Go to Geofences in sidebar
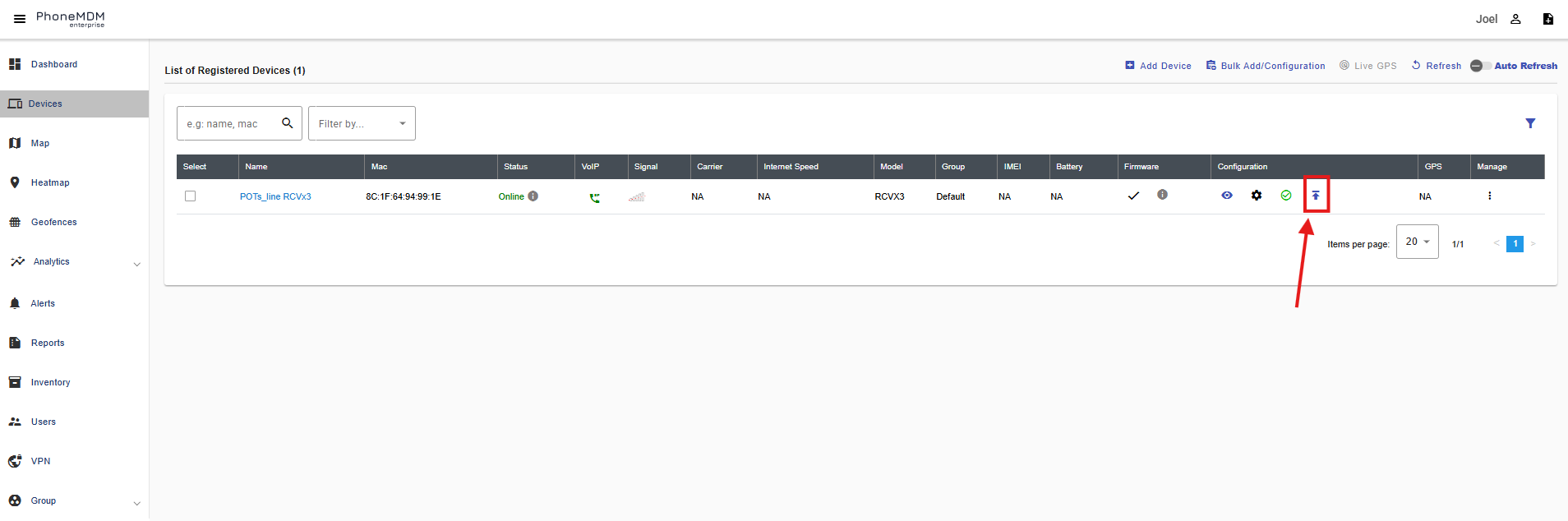Viewport: 1568px width, 521px height. pyautogui.click(x=53, y=222)
